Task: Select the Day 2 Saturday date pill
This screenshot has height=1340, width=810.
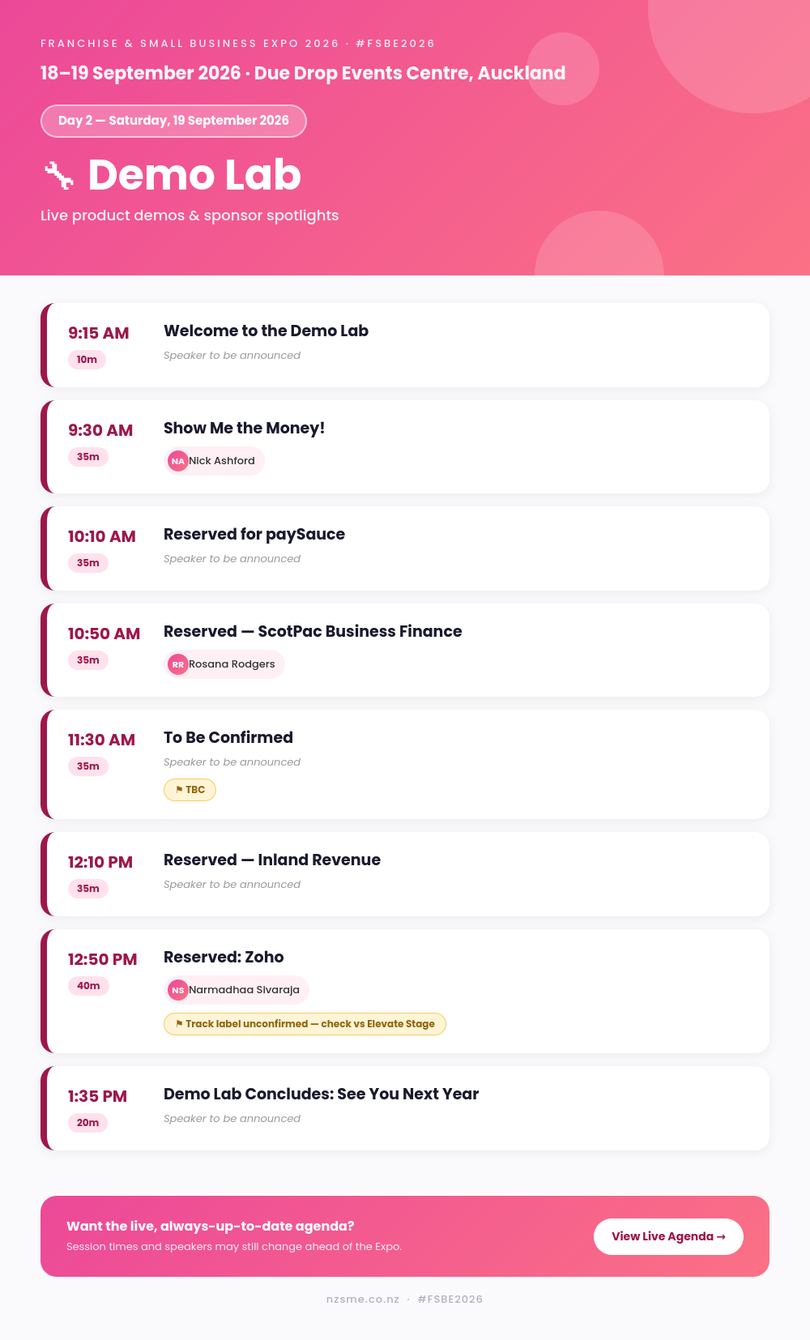Action: (x=174, y=121)
